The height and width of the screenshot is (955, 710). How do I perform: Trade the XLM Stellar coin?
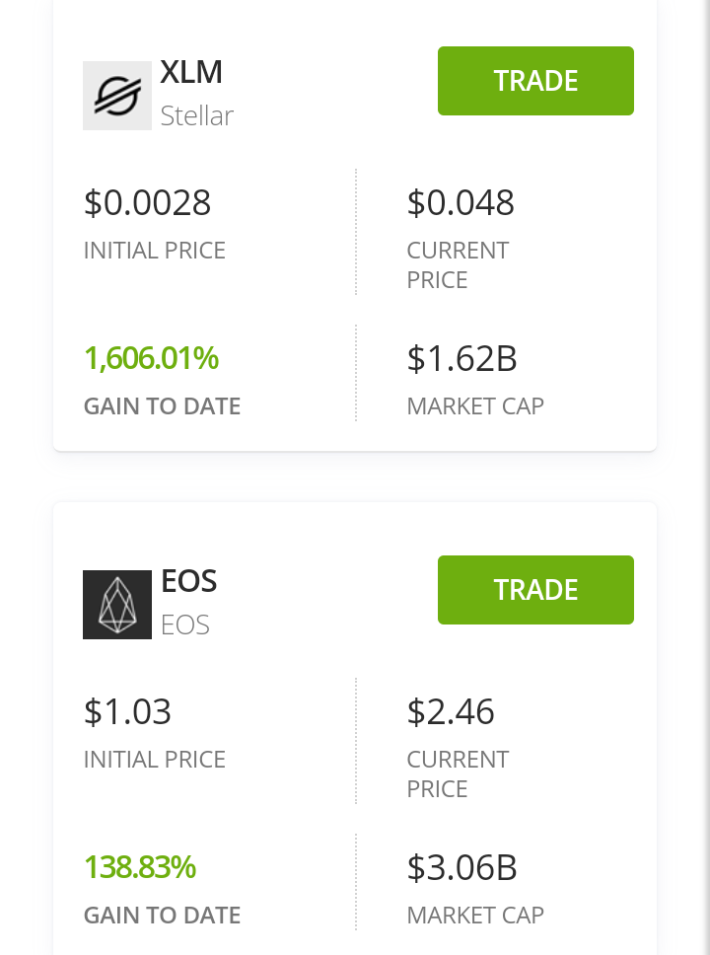536,81
